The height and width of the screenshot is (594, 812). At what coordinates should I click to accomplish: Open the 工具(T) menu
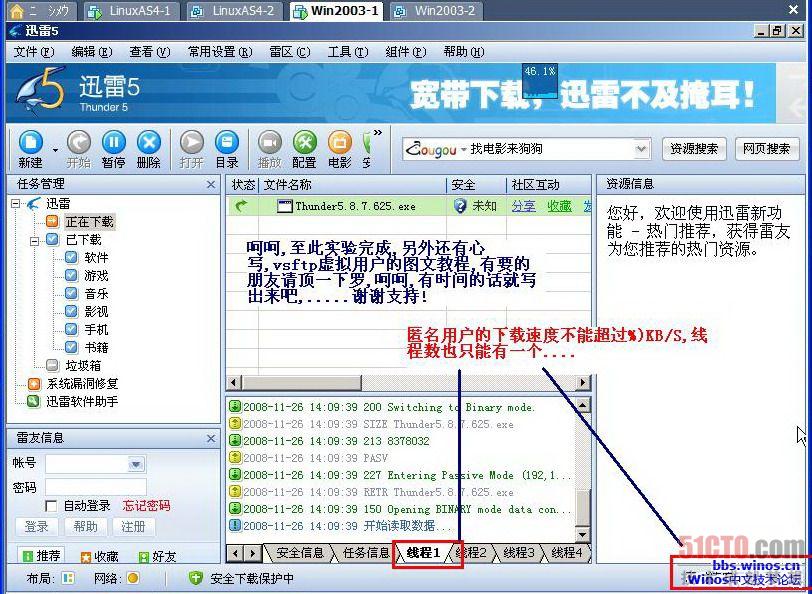click(x=348, y=52)
